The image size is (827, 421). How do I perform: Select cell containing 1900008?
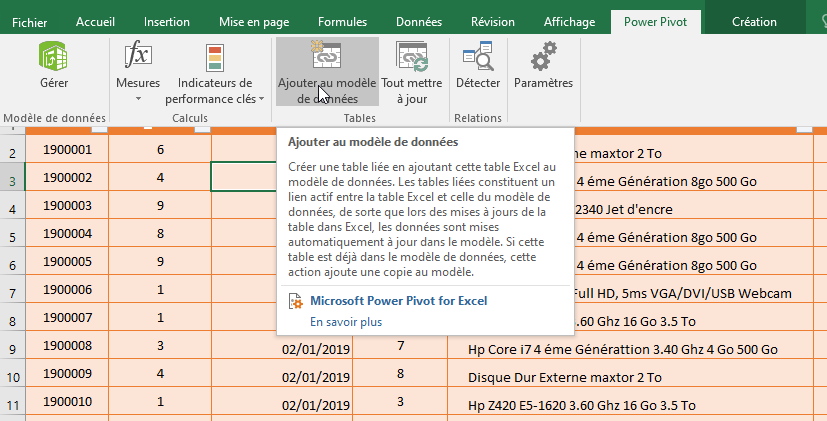coord(67,345)
